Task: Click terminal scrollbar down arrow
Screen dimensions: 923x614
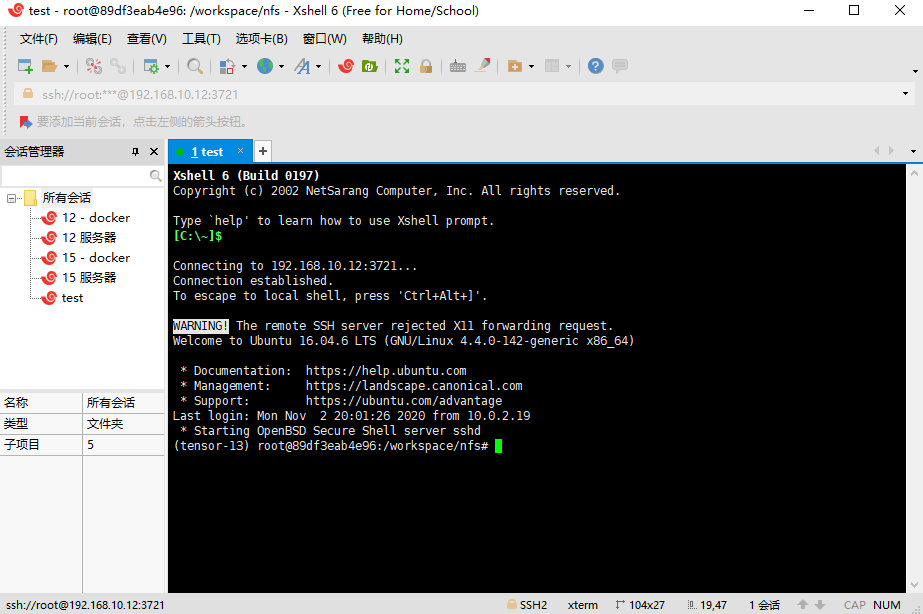Action: (x=914, y=585)
